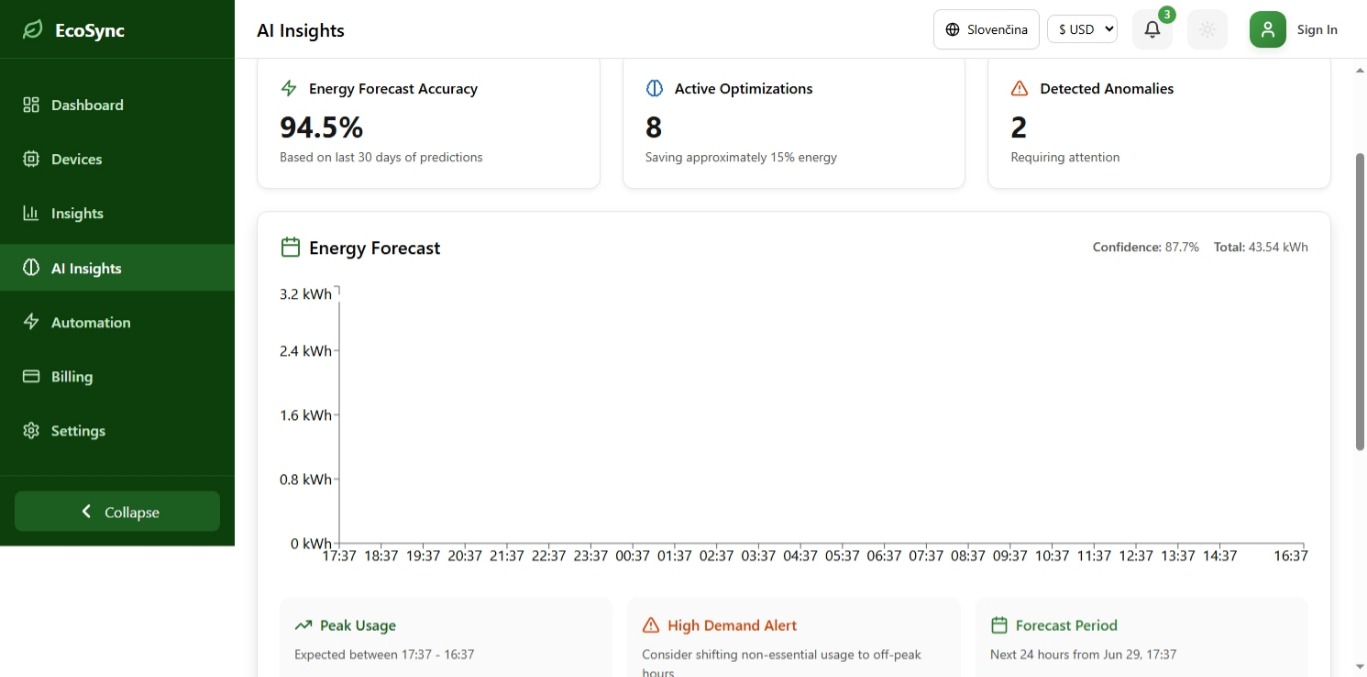
Task: Click the Sign In link
Action: pyautogui.click(x=1317, y=30)
